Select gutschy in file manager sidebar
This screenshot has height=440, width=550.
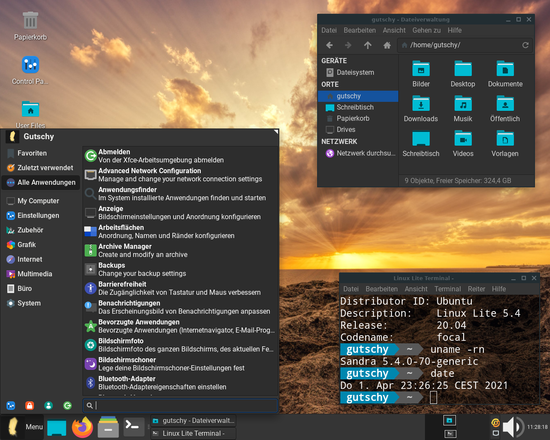pyautogui.click(x=358, y=96)
